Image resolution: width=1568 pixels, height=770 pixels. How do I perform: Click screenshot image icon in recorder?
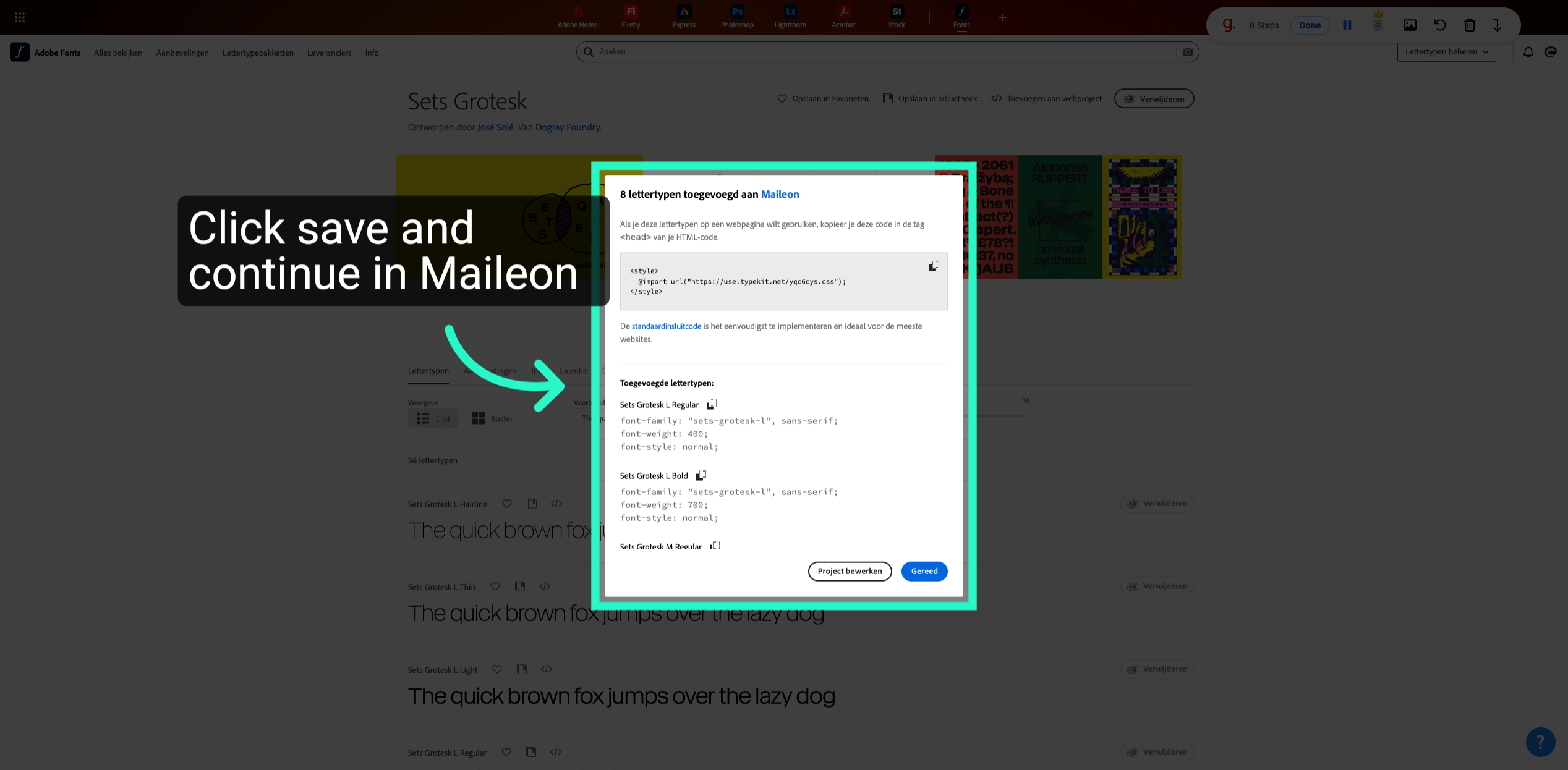point(1410,25)
